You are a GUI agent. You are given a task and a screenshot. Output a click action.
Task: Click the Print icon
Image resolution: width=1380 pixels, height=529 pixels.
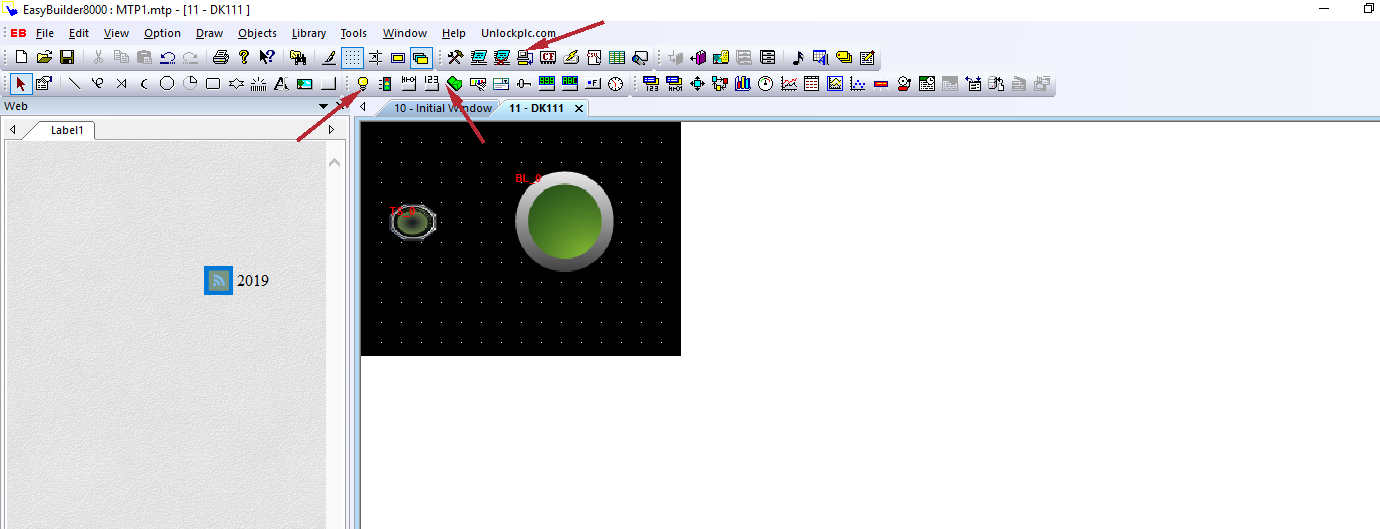(x=221, y=57)
